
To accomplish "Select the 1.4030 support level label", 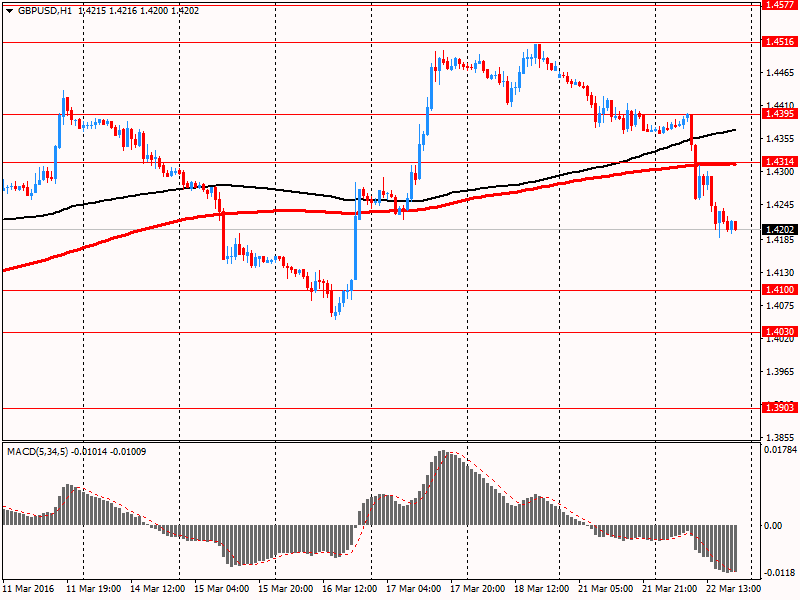I will 780,332.
